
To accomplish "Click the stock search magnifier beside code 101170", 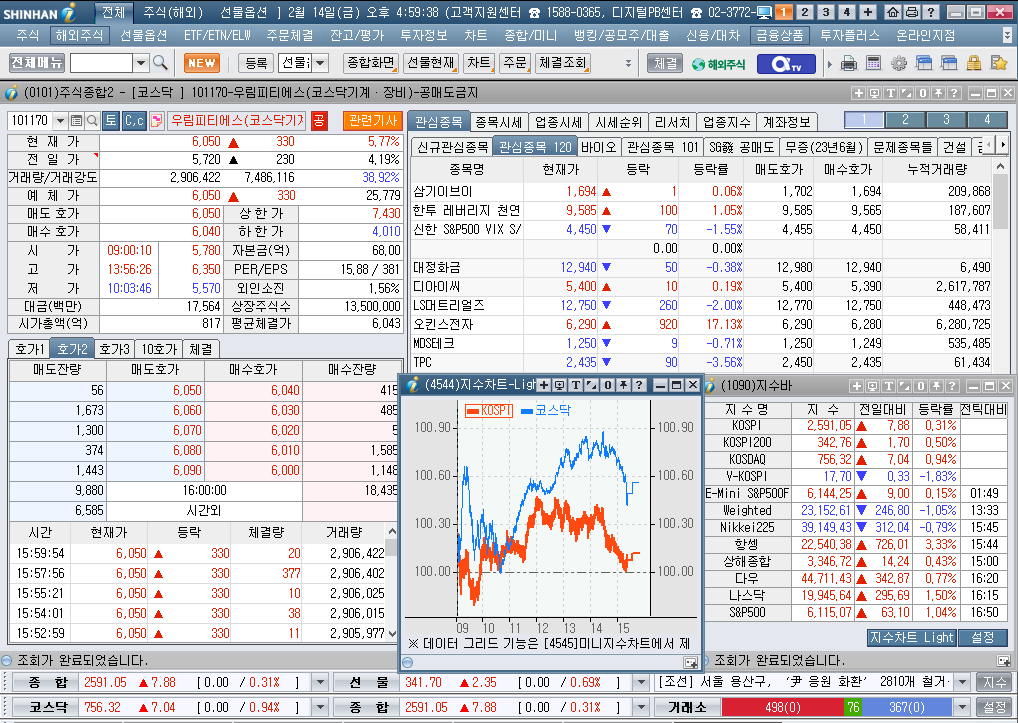I will 92,121.
